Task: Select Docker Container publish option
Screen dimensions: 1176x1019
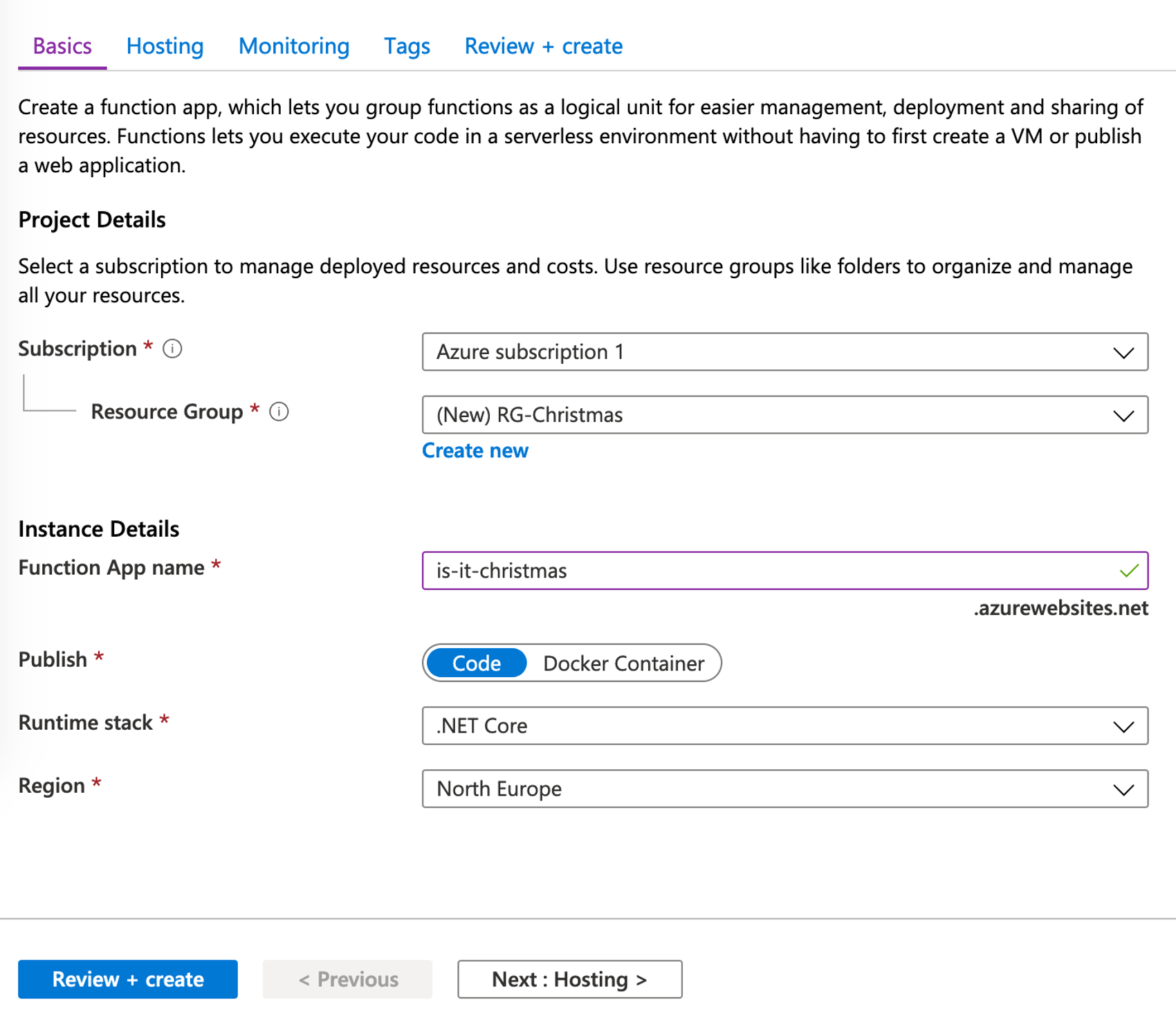Action: [623, 663]
